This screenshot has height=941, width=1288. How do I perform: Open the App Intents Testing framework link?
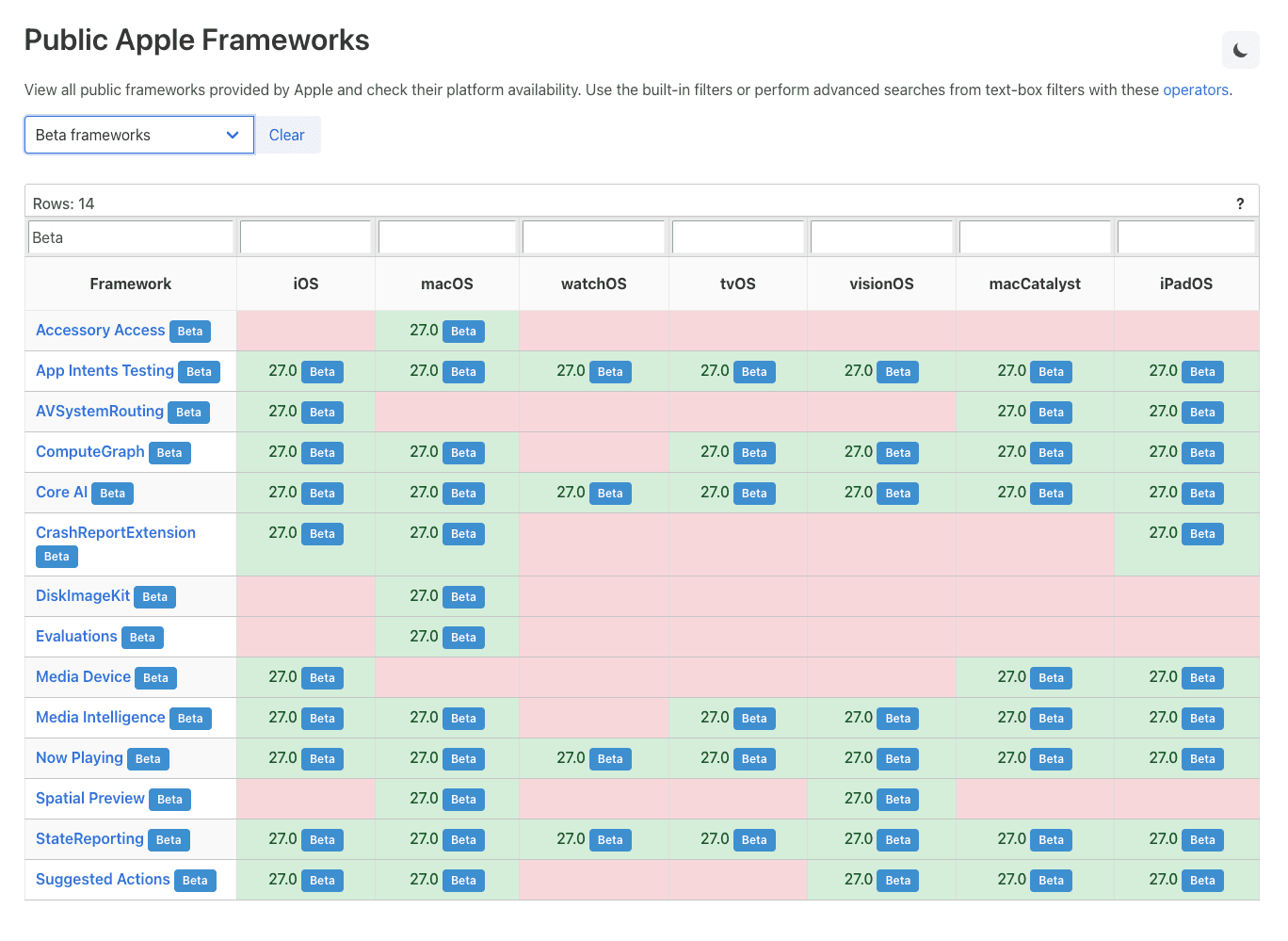pos(105,370)
